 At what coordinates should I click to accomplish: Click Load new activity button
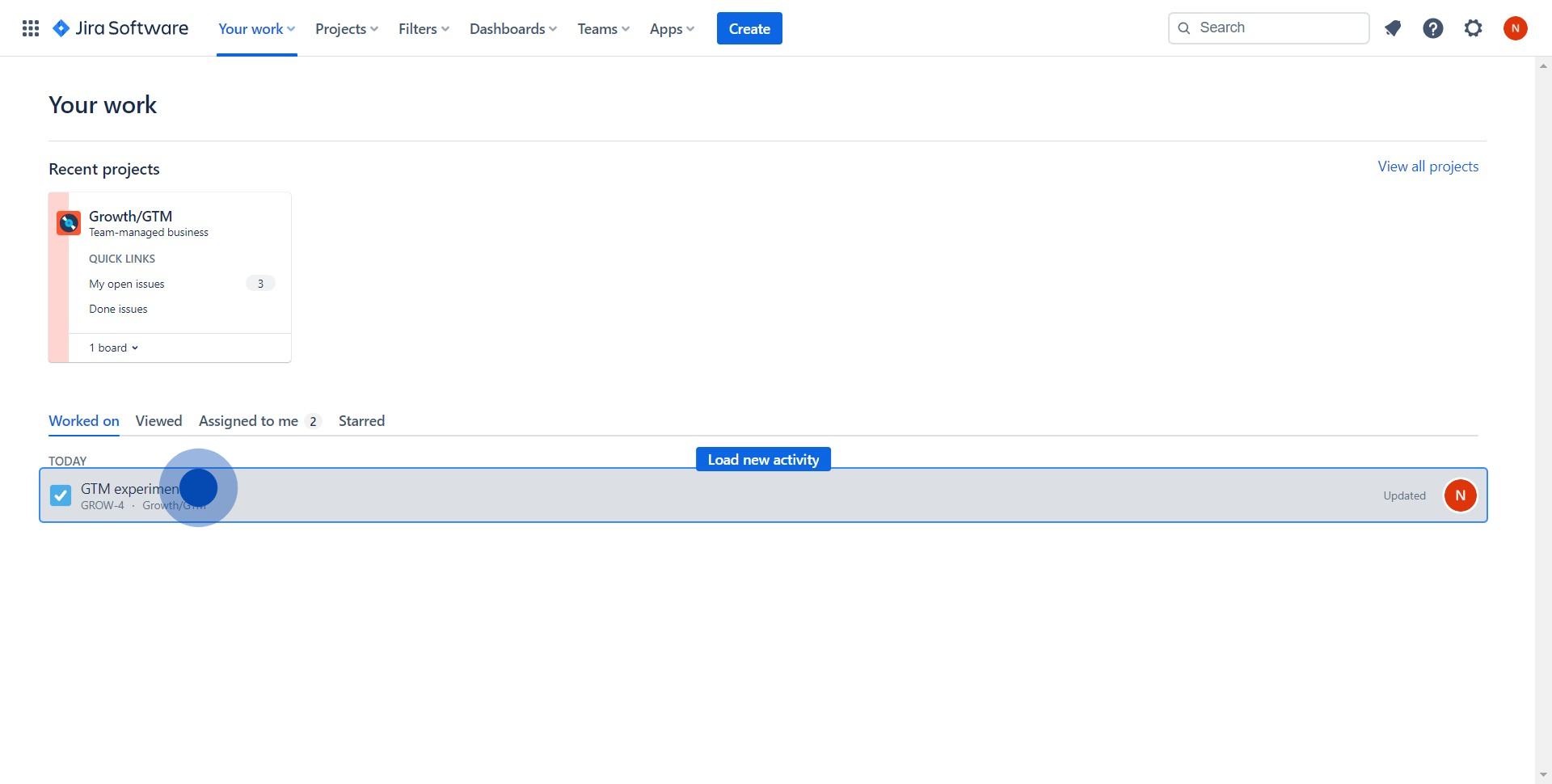click(x=763, y=459)
